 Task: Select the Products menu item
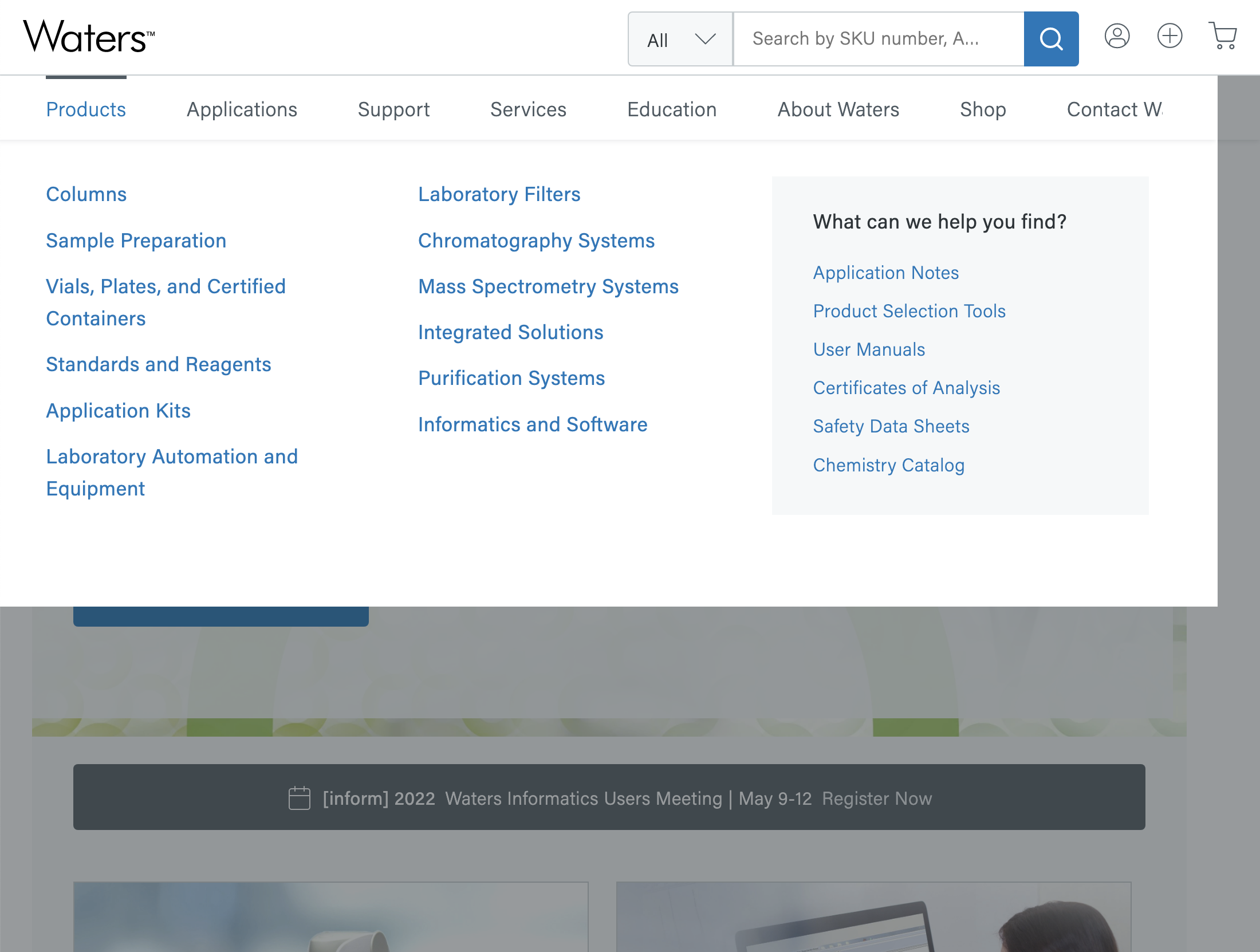[86, 109]
